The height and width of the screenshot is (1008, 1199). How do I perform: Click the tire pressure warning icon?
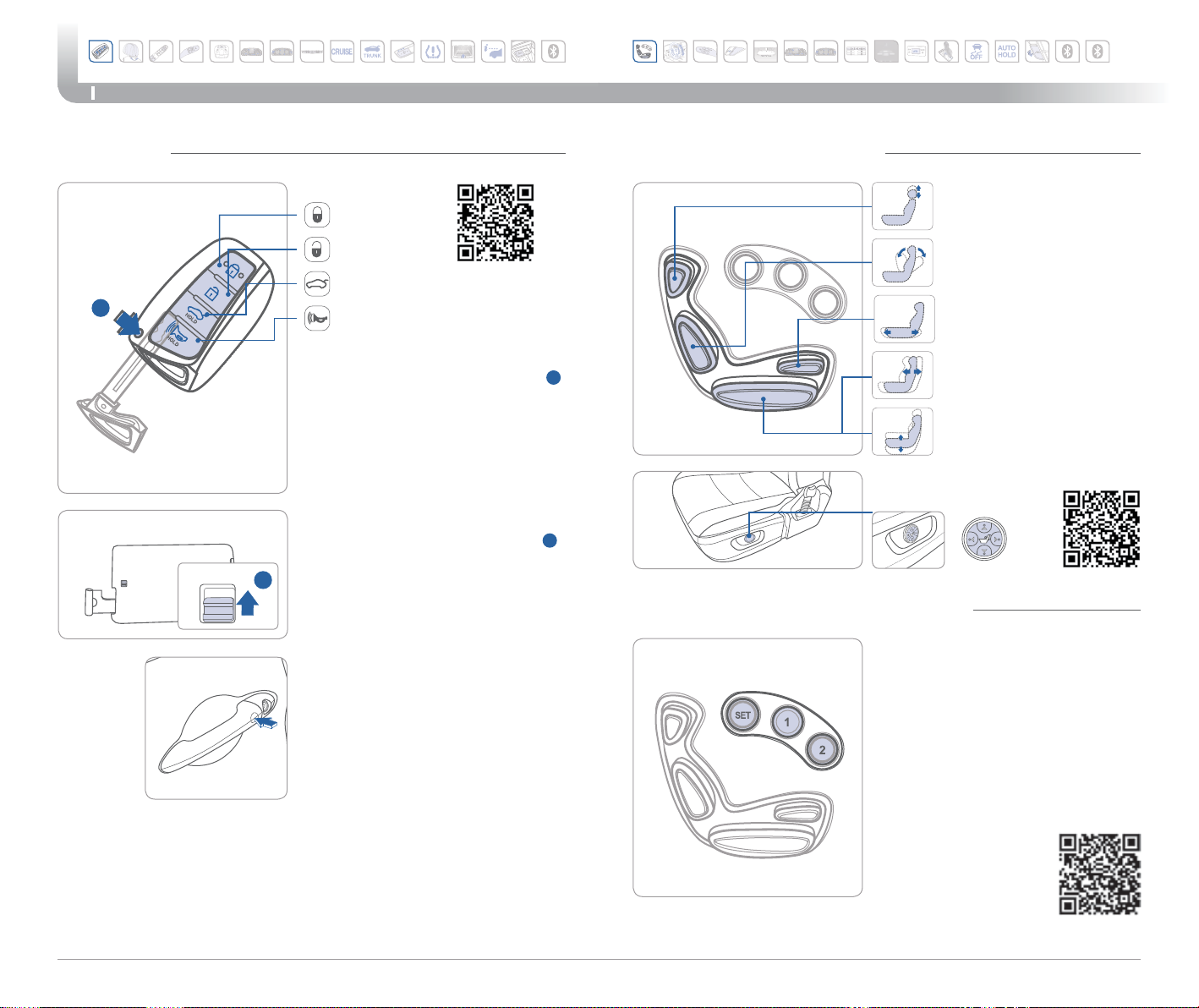(x=433, y=52)
